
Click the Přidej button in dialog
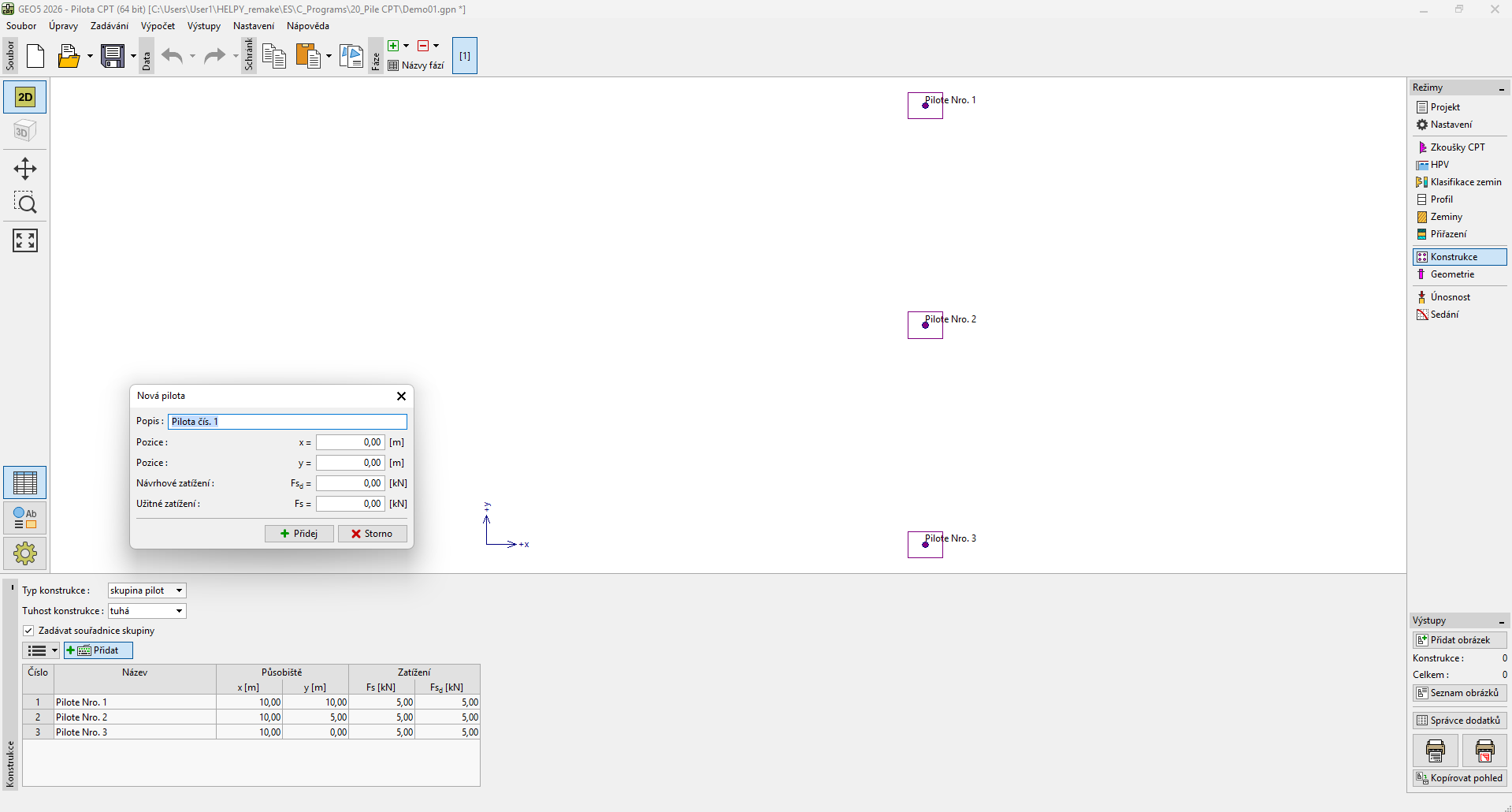[299, 534]
